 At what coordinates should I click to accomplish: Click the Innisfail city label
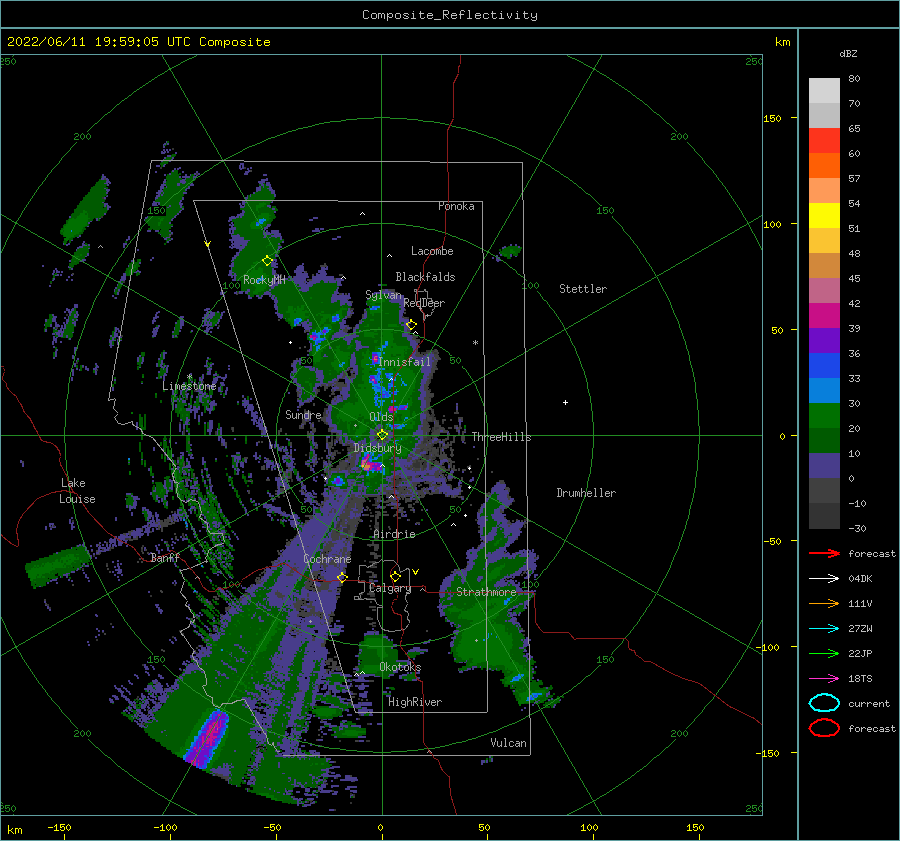(404, 362)
